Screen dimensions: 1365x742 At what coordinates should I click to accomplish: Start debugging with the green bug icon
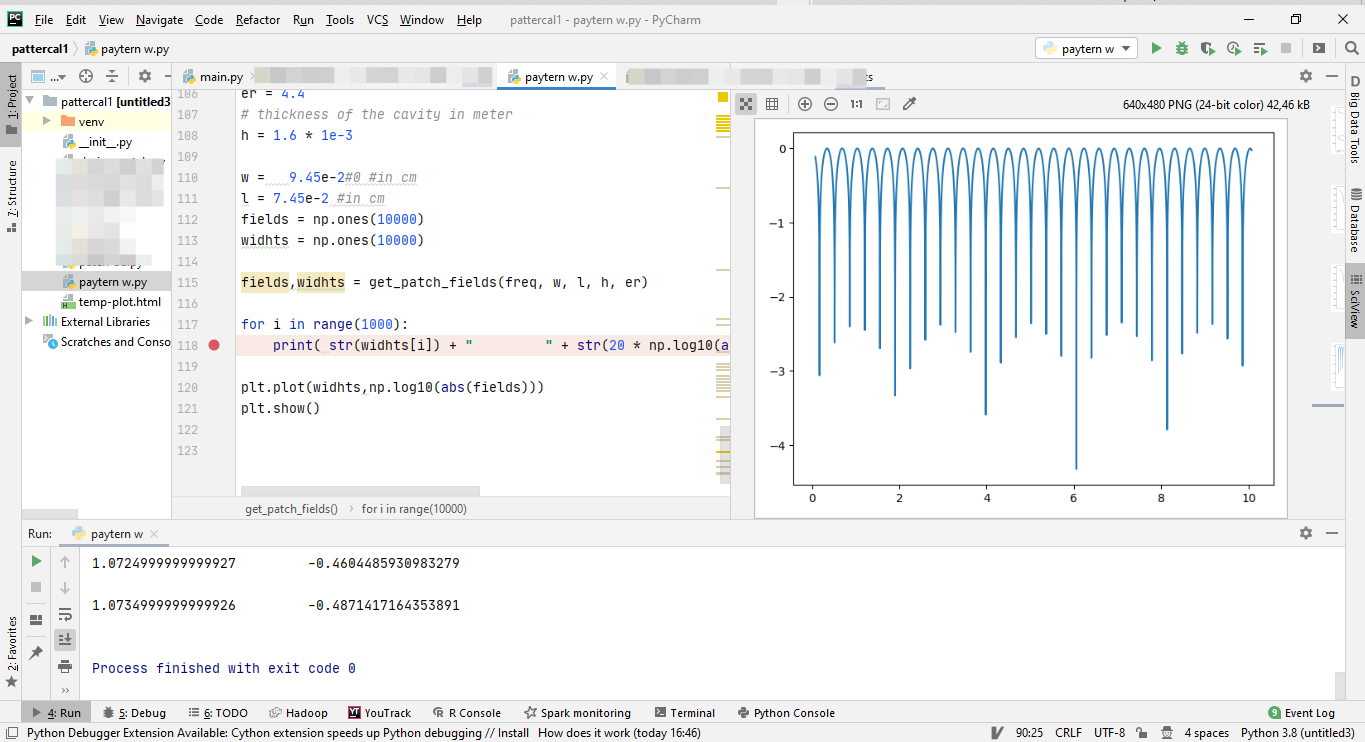[x=1182, y=48]
